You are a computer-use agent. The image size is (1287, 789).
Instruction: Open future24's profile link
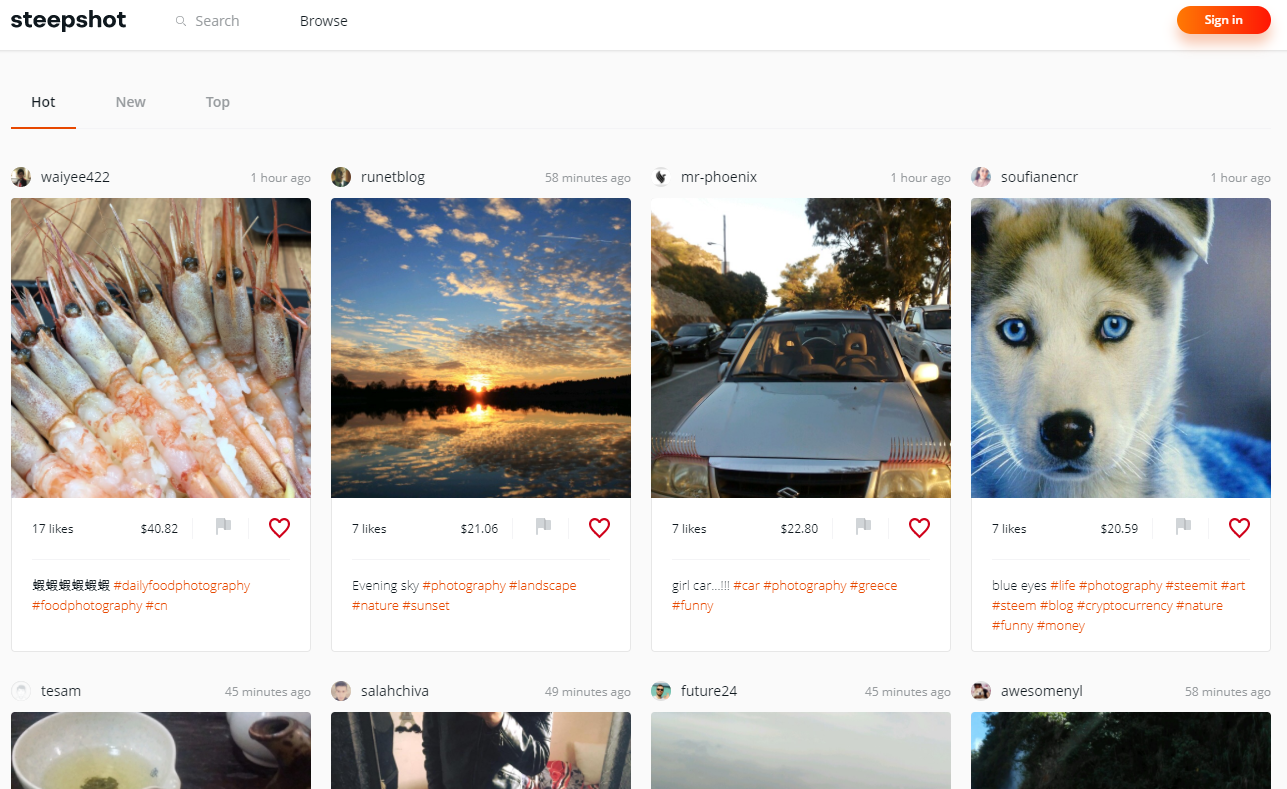[x=709, y=691]
